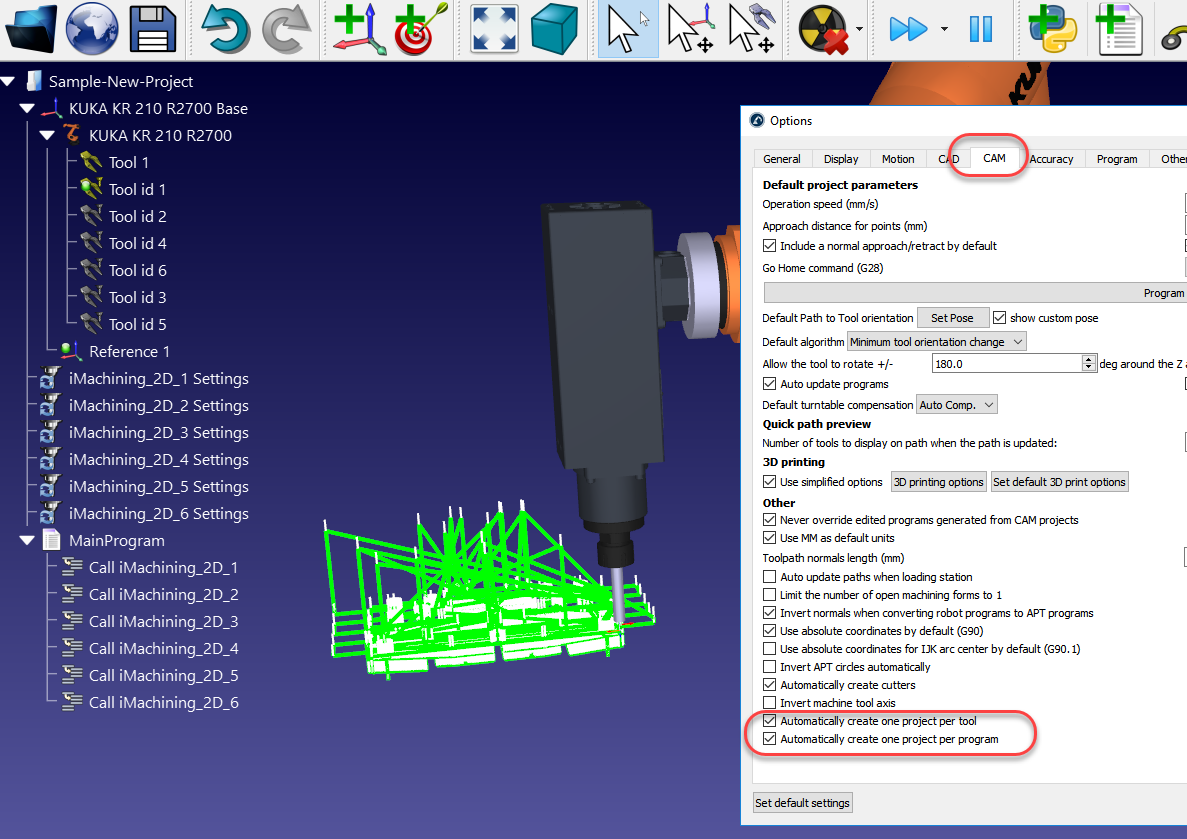The height and width of the screenshot is (839, 1187).
Task: Open the Default turntable compensation dropdown
Action: (957, 405)
